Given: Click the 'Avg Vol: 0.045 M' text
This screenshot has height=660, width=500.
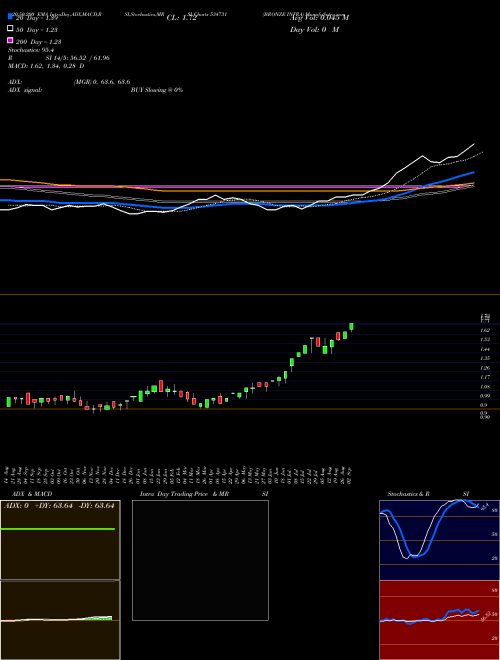Looking at the screenshot, I should (x=319, y=17).
